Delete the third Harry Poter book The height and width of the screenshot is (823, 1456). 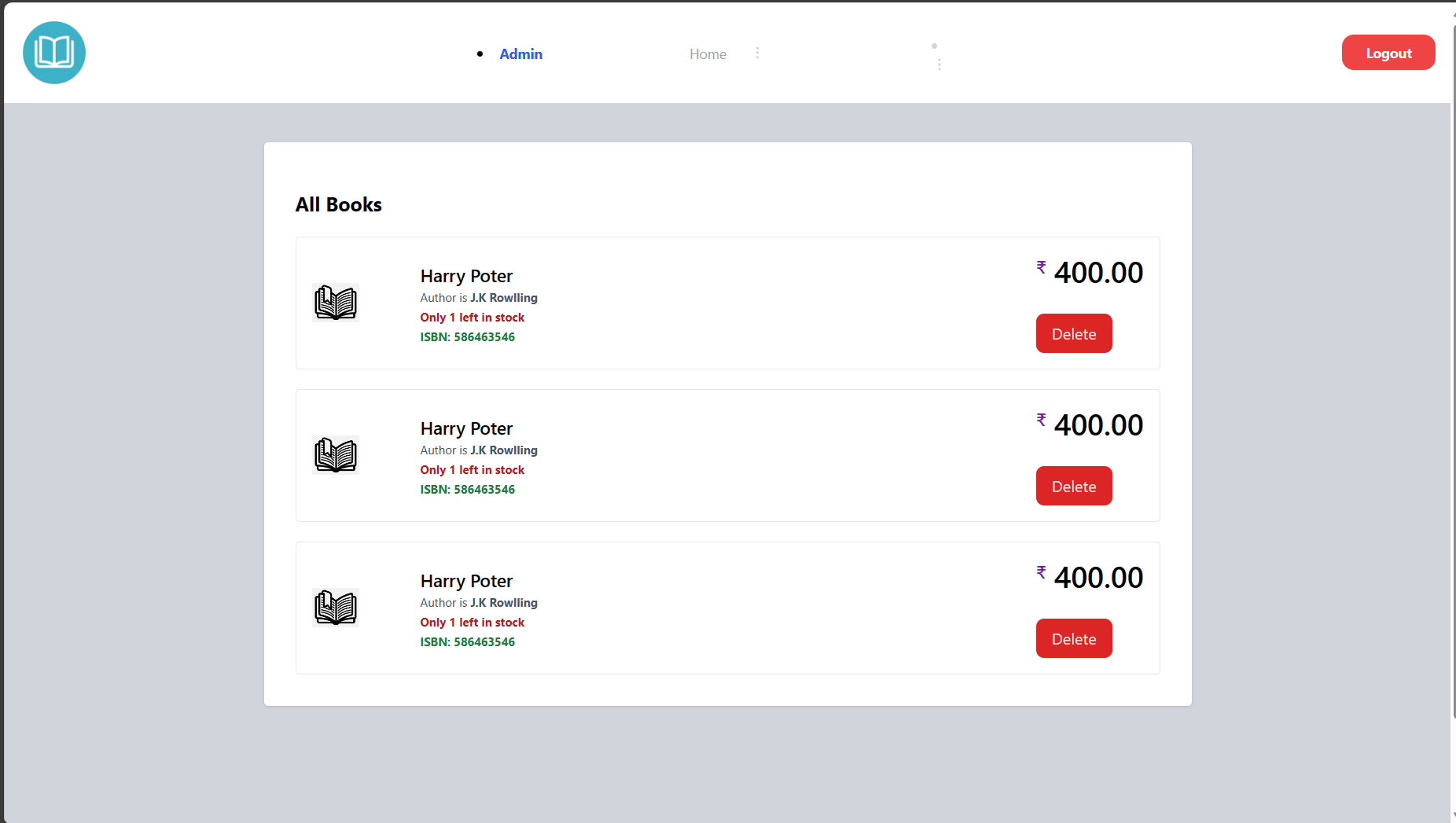(x=1073, y=638)
